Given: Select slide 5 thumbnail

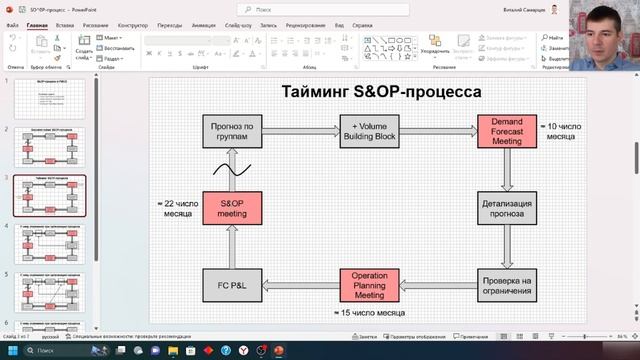Looking at the screenshot, I should click(50, 293).
